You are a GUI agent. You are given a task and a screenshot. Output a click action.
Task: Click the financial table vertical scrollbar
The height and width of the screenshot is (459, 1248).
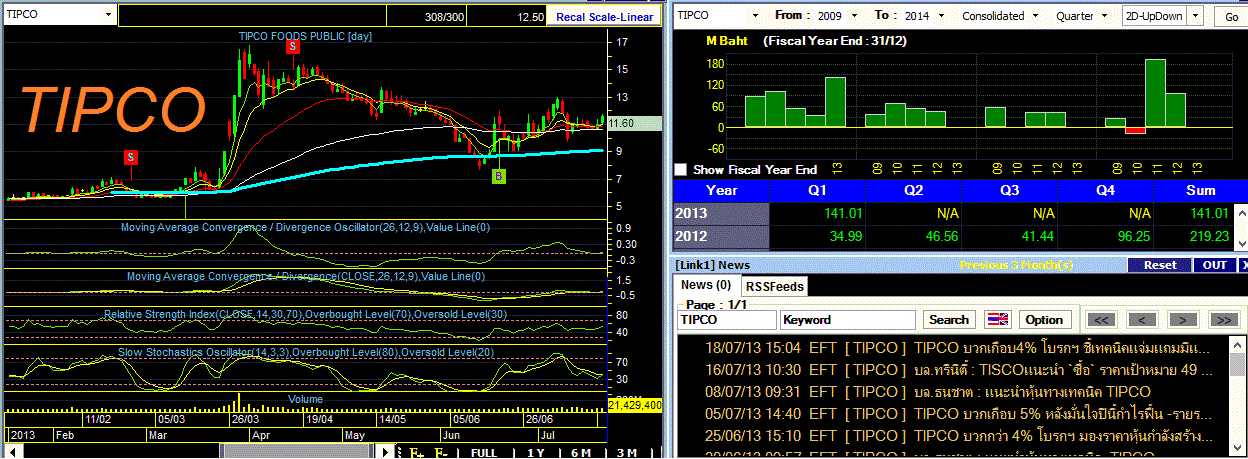pos(1240,227)
